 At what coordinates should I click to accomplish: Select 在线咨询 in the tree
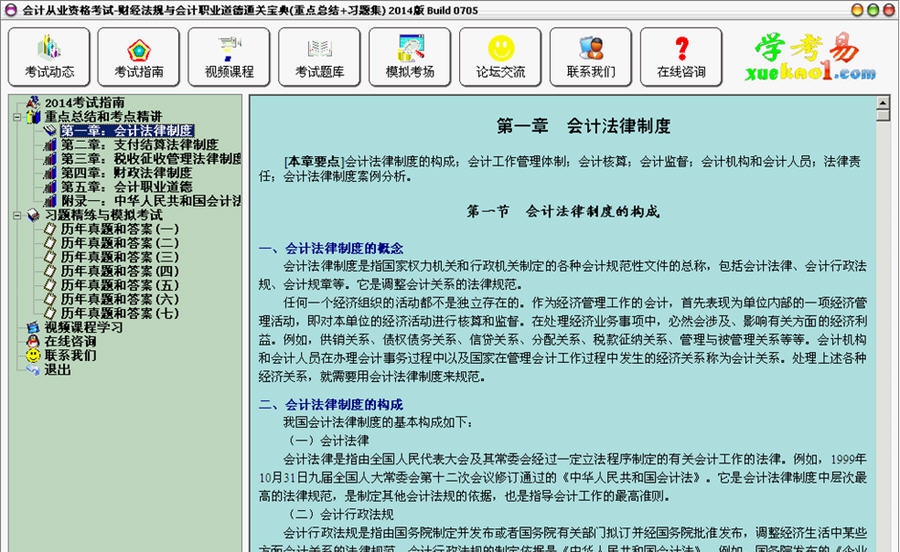pos(71,341)
